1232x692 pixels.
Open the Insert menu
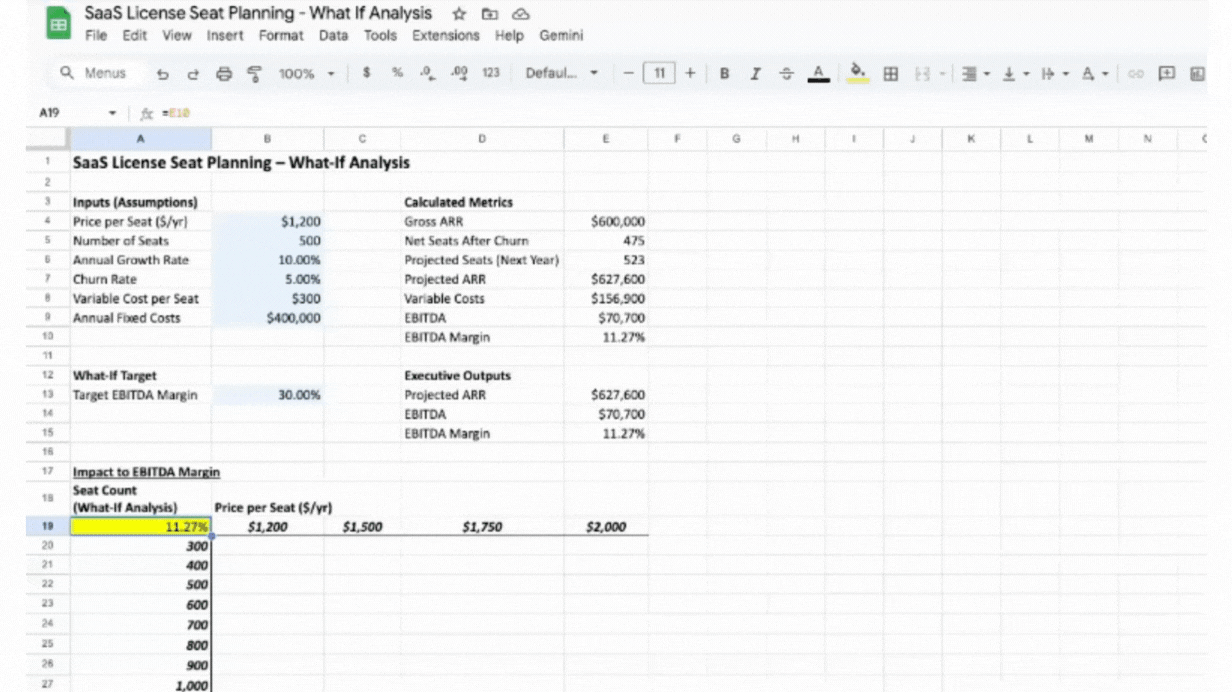(225, 35)
